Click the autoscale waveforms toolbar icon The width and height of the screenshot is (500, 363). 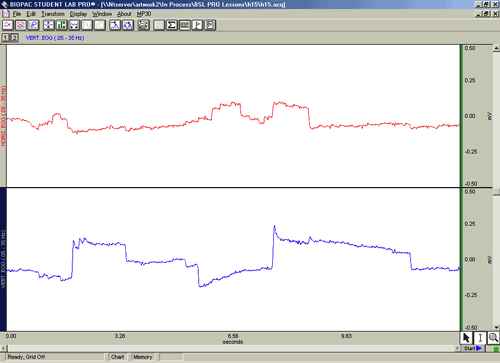(x=49, y=25)
